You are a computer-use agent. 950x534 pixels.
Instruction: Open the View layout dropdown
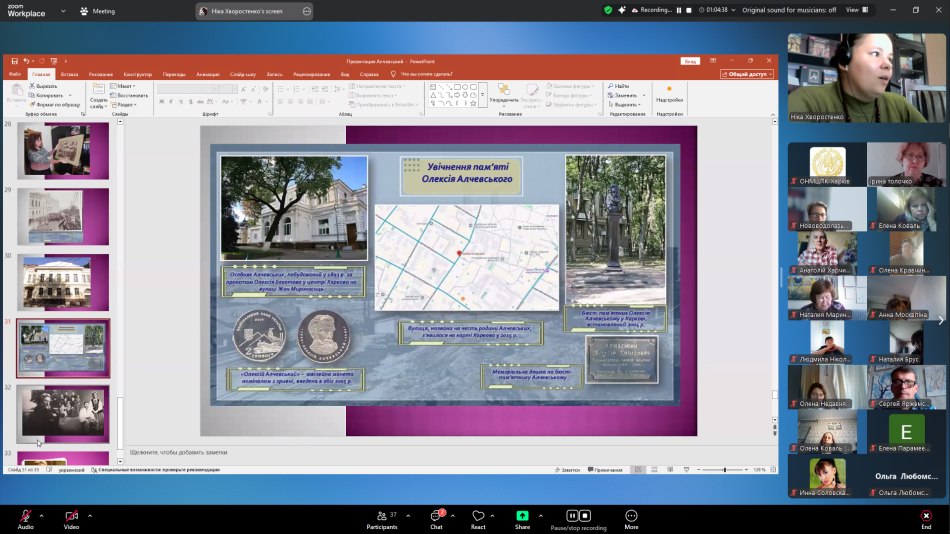coord(856,10)
